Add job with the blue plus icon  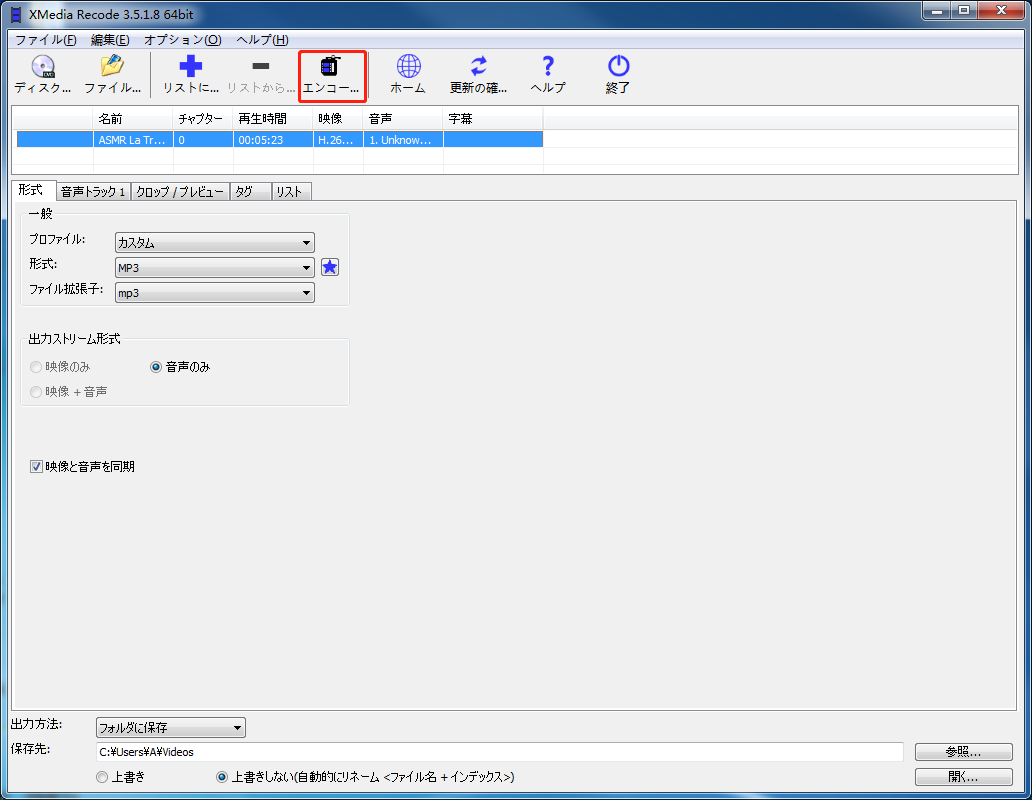coord(191,74)
